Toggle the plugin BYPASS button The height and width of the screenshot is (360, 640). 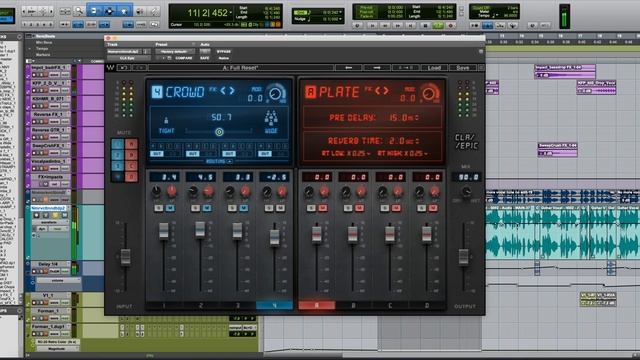tap(224, 52)
